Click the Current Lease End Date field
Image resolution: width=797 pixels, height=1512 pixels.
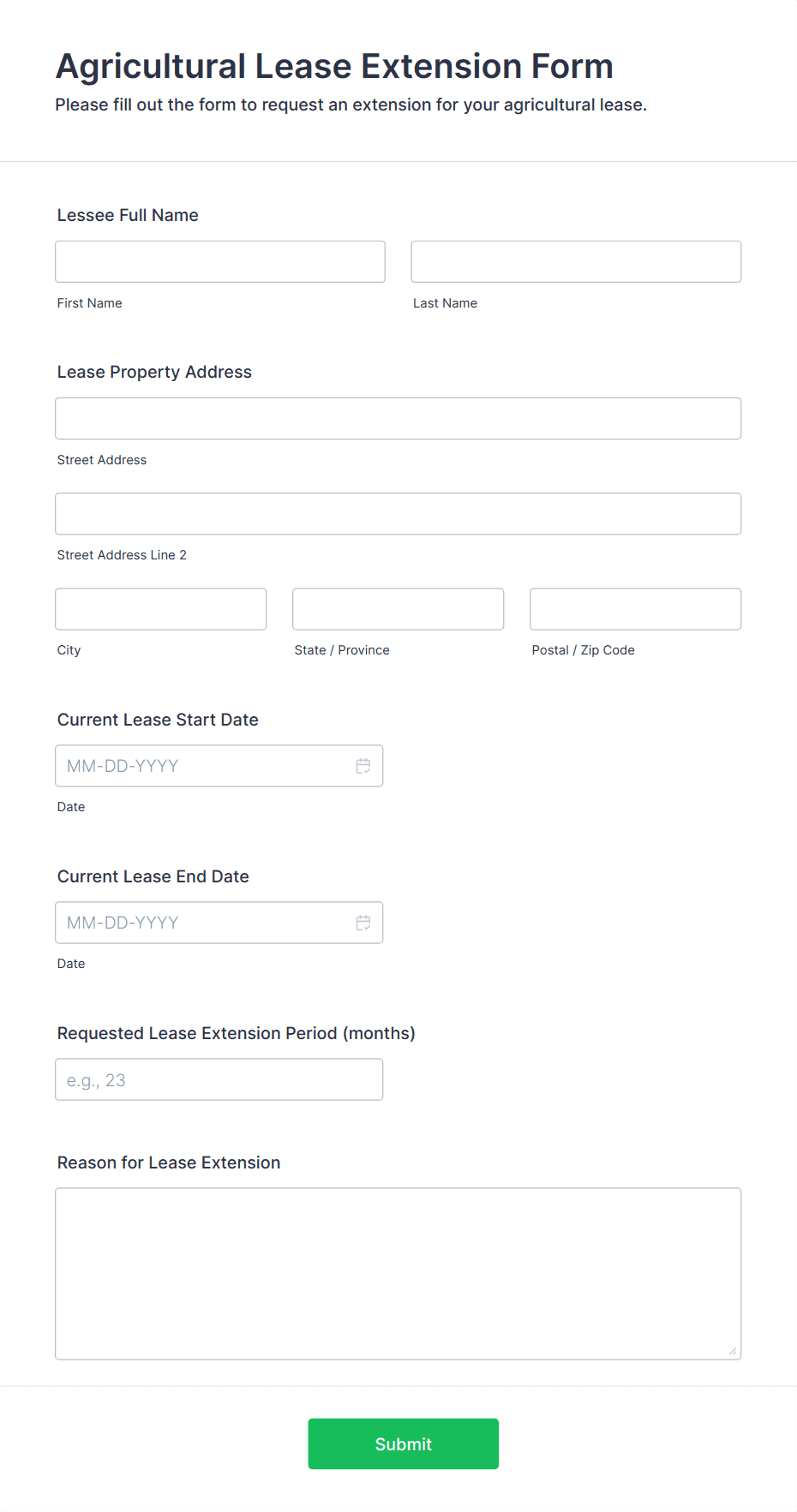coord(219,923)
